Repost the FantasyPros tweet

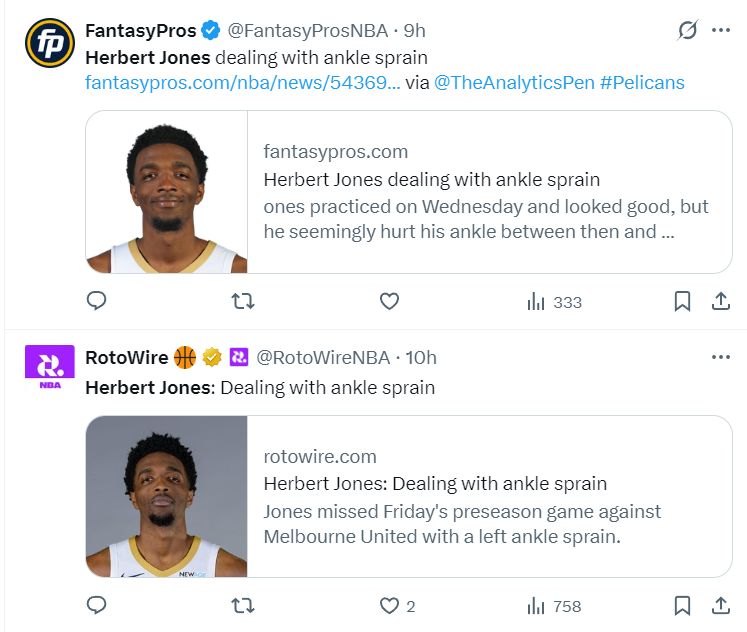[243, 301]
